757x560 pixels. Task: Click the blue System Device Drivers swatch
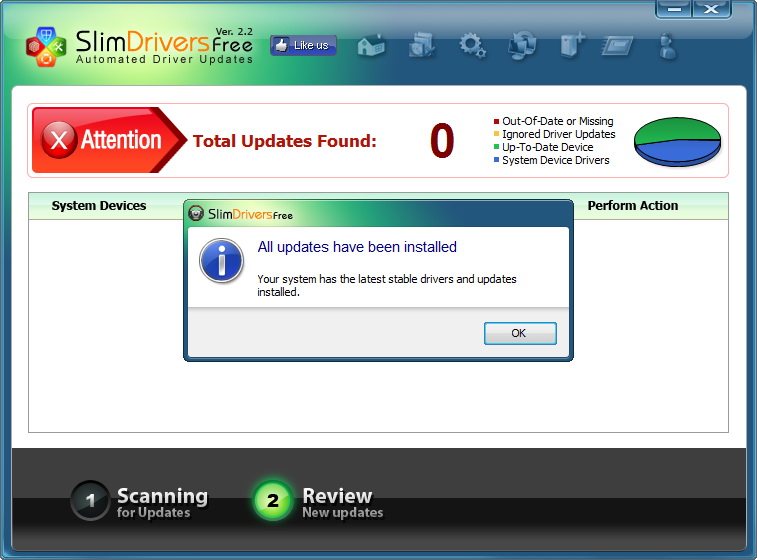pyautogui.click(x=496, y=160)
